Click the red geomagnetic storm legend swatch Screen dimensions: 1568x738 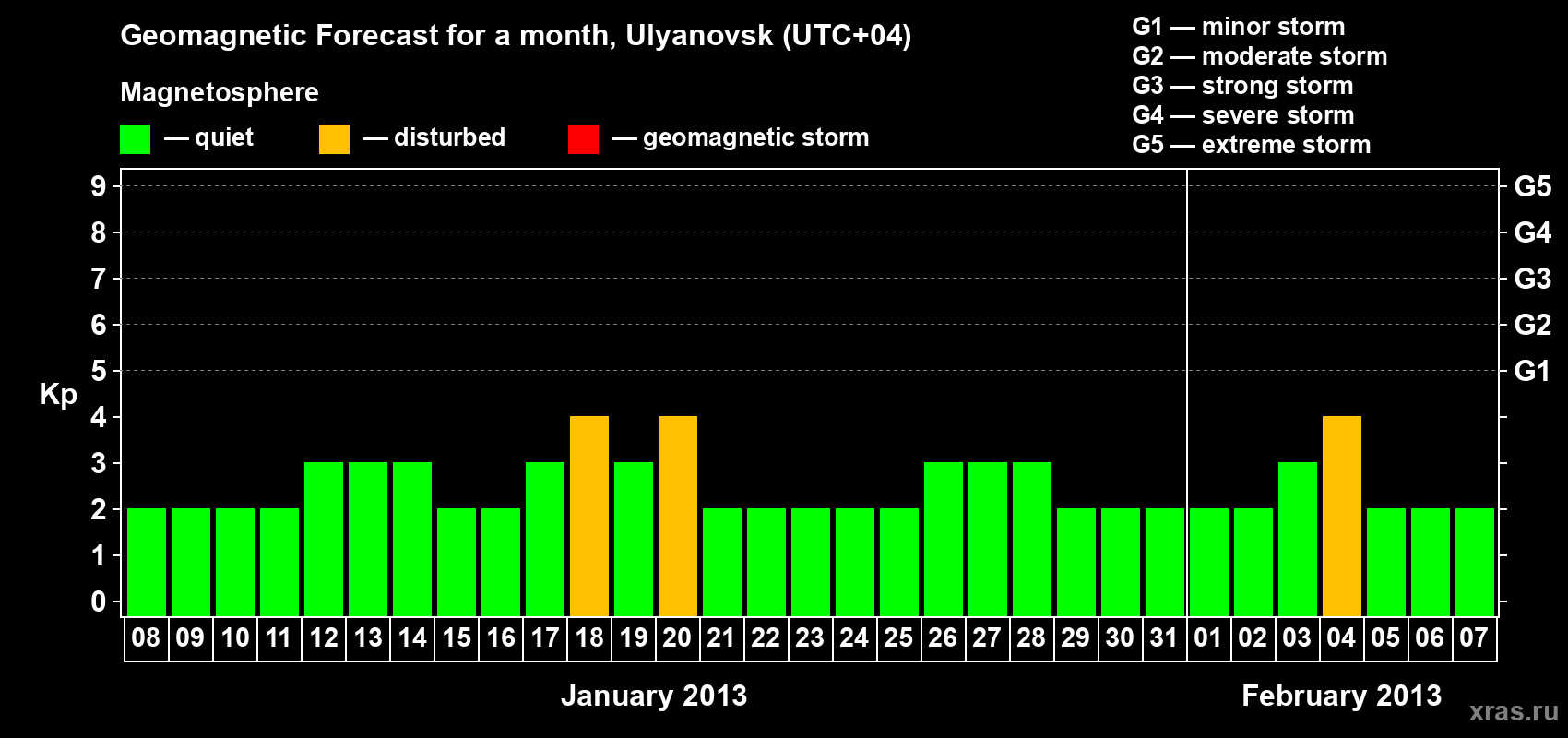click(x=583, y=139)
